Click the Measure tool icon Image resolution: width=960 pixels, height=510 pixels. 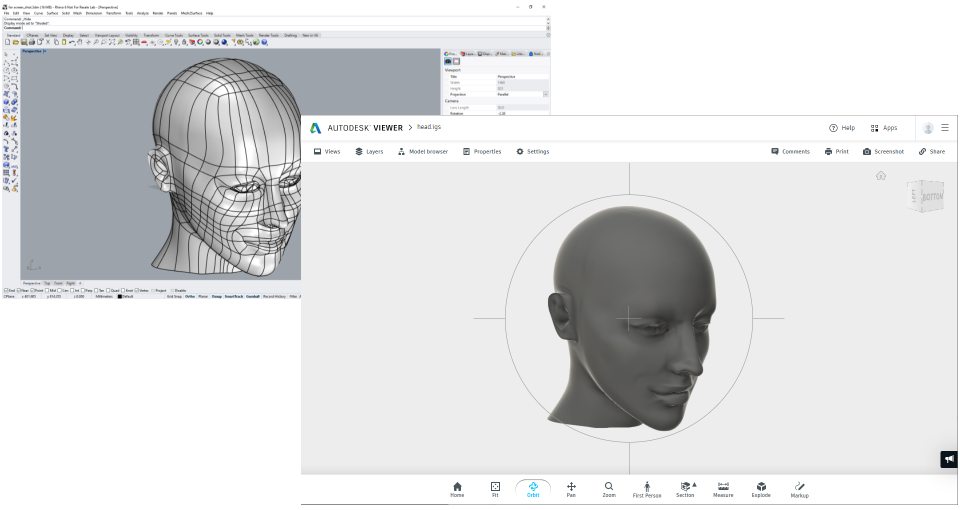(x=723, y=488)
